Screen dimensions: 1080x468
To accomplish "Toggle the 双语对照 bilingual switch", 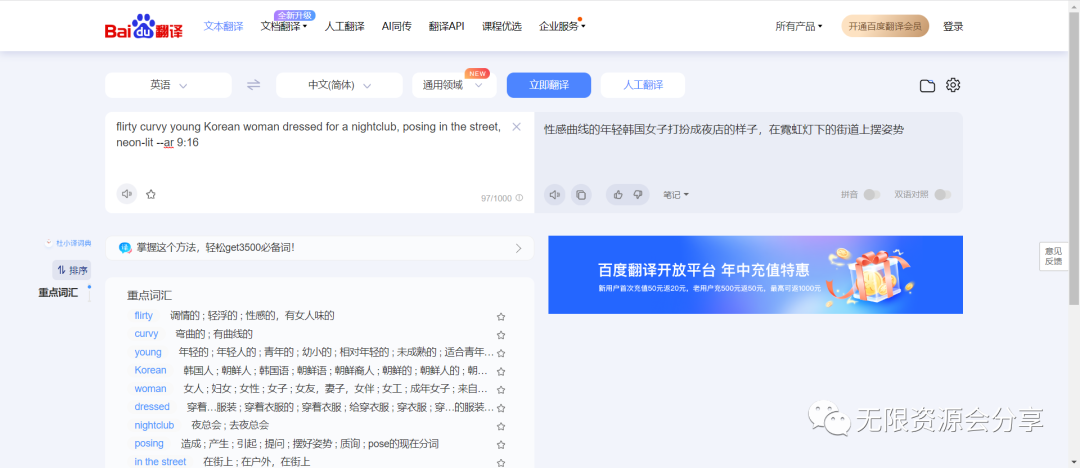I will coord(943,195).
